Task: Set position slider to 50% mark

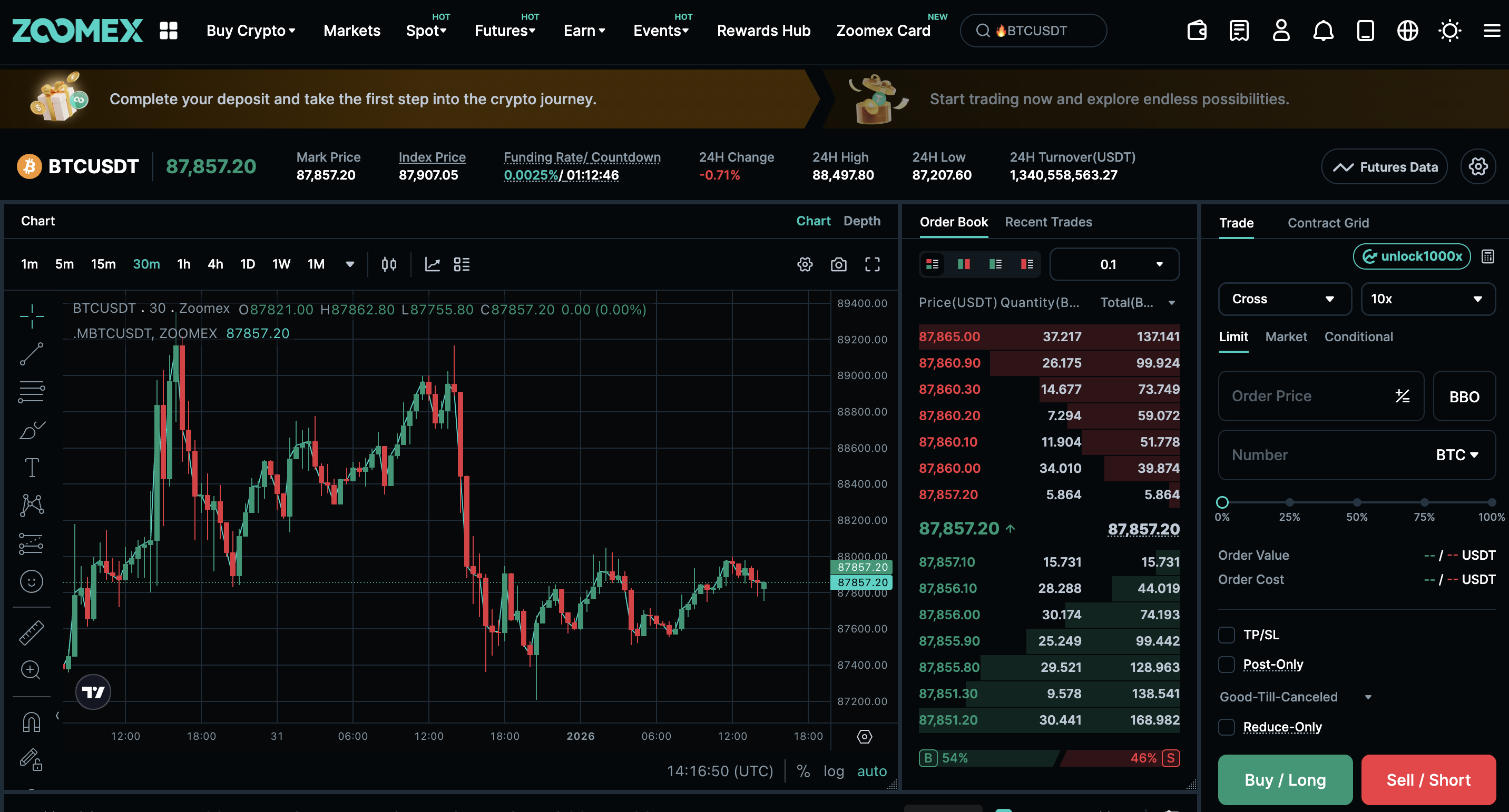Action: pyautogui.click(x=1357, y=502)
